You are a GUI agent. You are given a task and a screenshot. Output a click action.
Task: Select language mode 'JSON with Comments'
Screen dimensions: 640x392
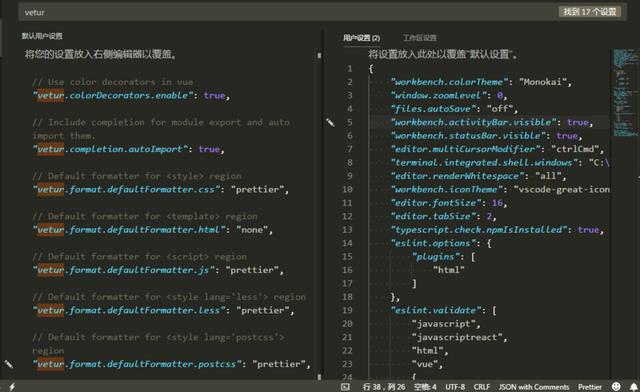point(533,387)
